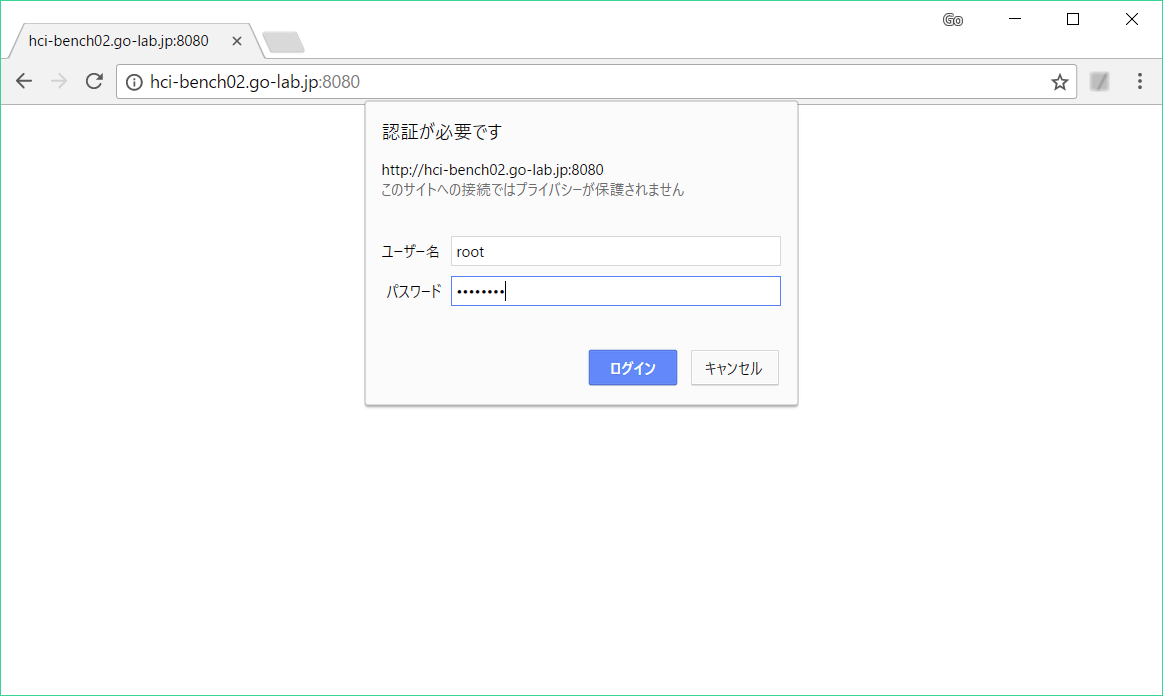
Task: Open the Chrome three-dot menu
Action: [1140, 81]
